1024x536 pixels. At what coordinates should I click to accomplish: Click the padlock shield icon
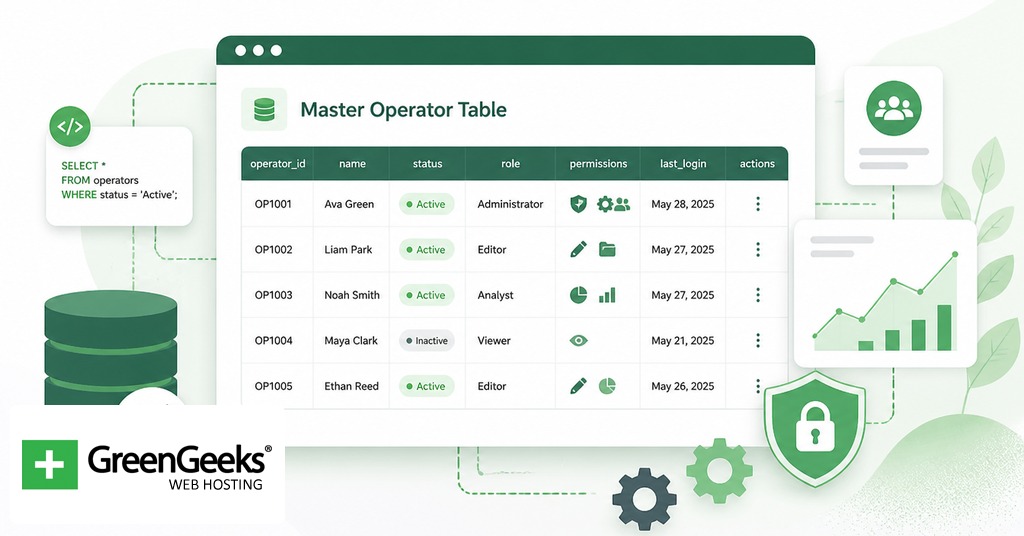click(x=814, y=428)
